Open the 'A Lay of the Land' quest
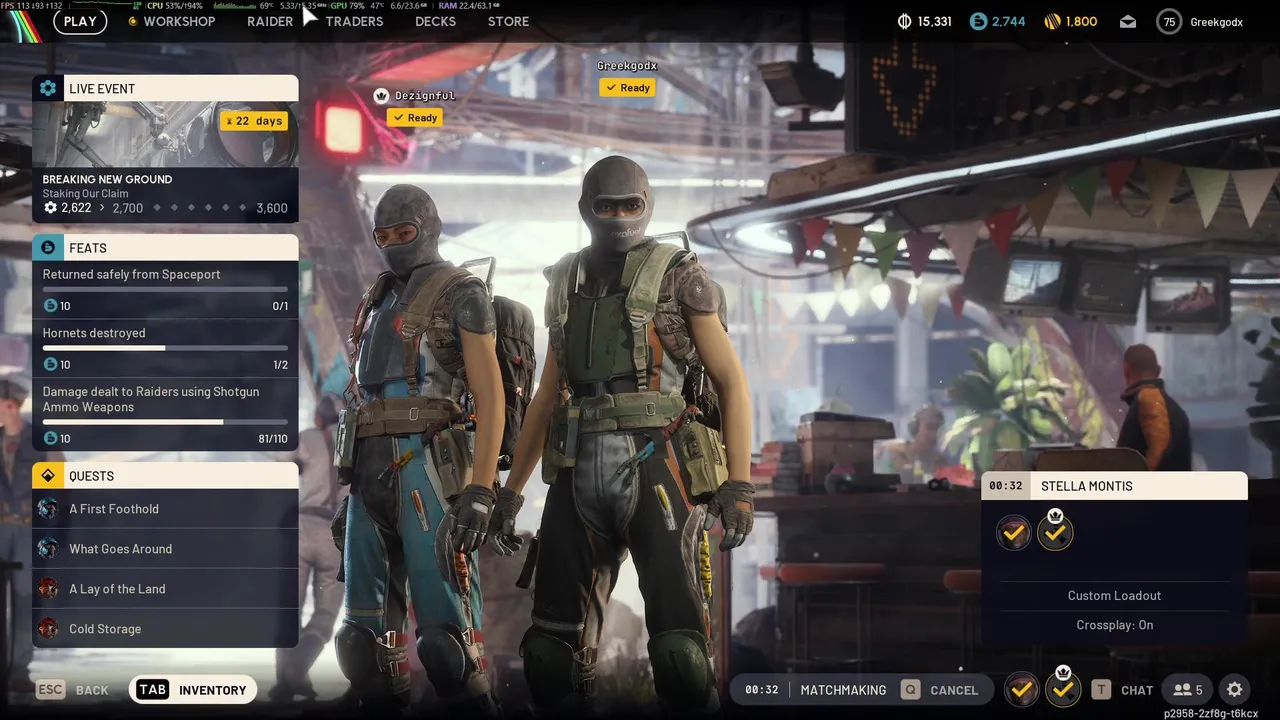This screenshot has height=720, width=1280. 165,588
